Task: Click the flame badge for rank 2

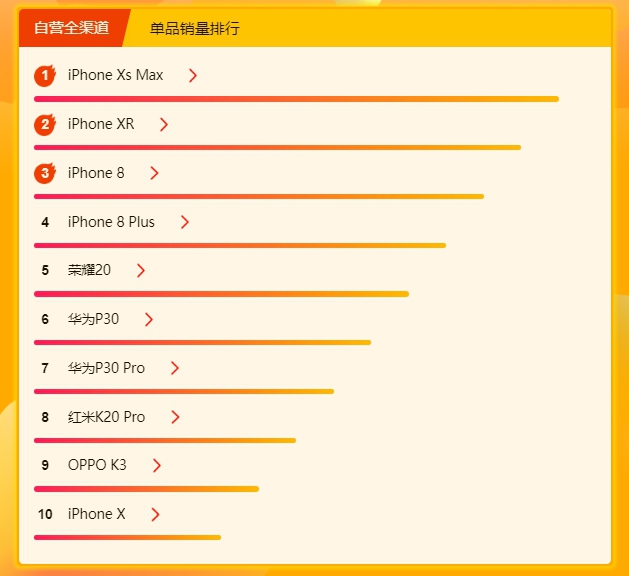Action: pos(45,124)
